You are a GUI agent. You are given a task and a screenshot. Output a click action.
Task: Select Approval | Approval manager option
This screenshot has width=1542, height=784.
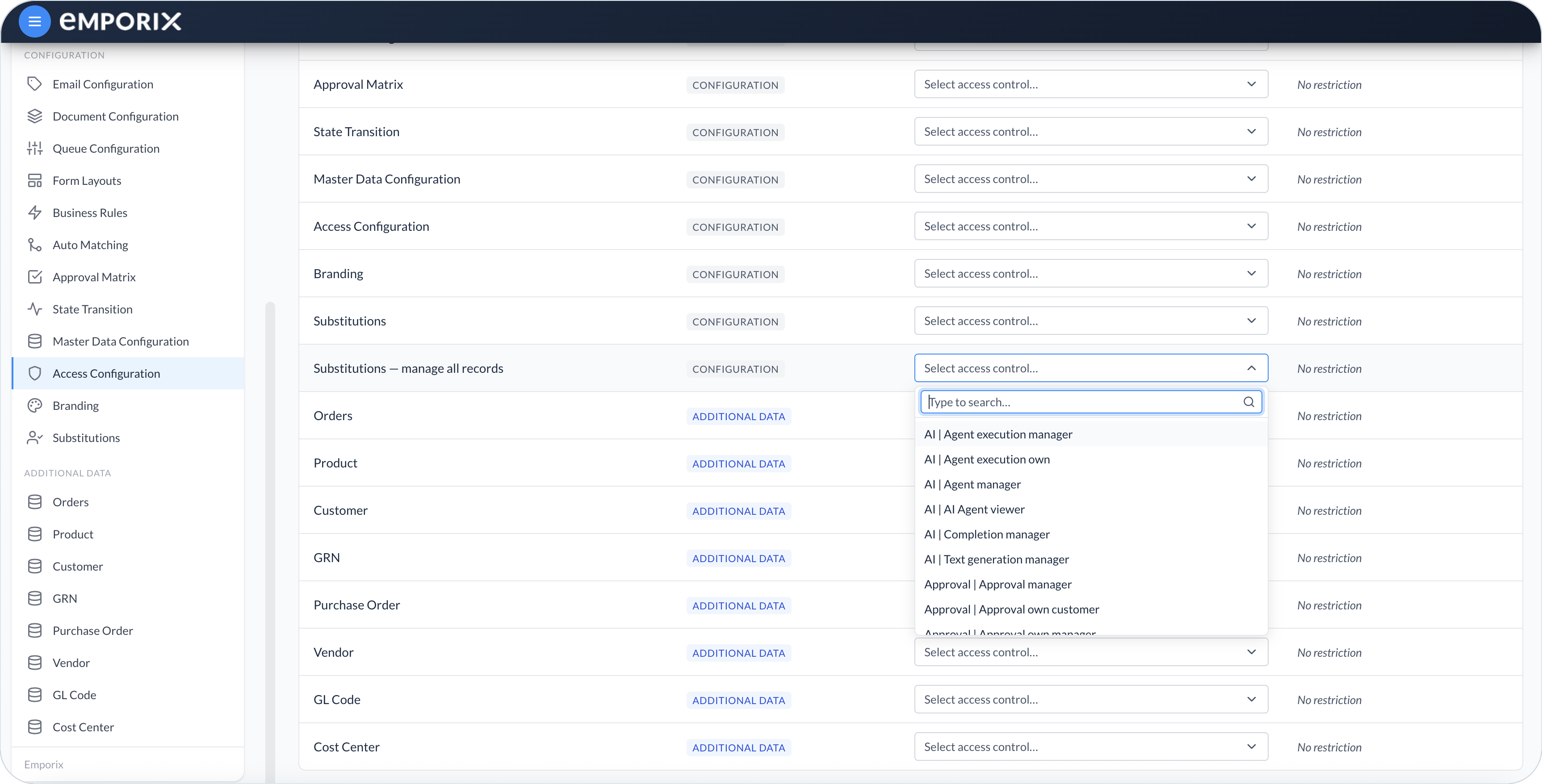(x=1091, y=584)
